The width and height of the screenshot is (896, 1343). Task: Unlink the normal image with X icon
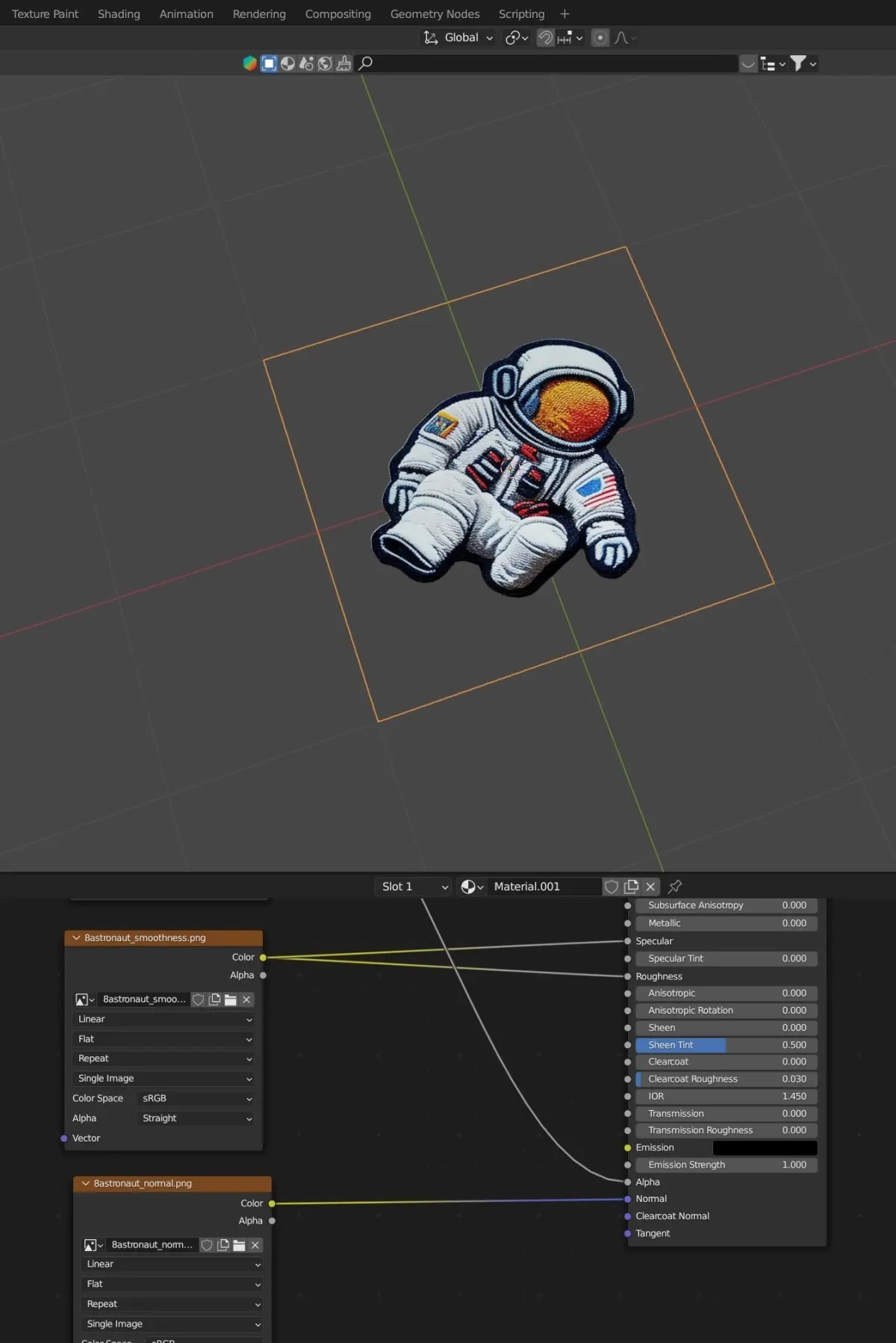click(255, 1245)
